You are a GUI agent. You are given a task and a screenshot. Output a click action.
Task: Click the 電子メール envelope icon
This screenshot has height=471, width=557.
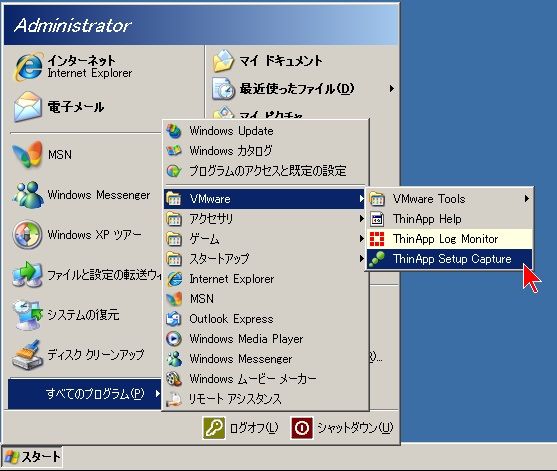click(x=28, y=107)
